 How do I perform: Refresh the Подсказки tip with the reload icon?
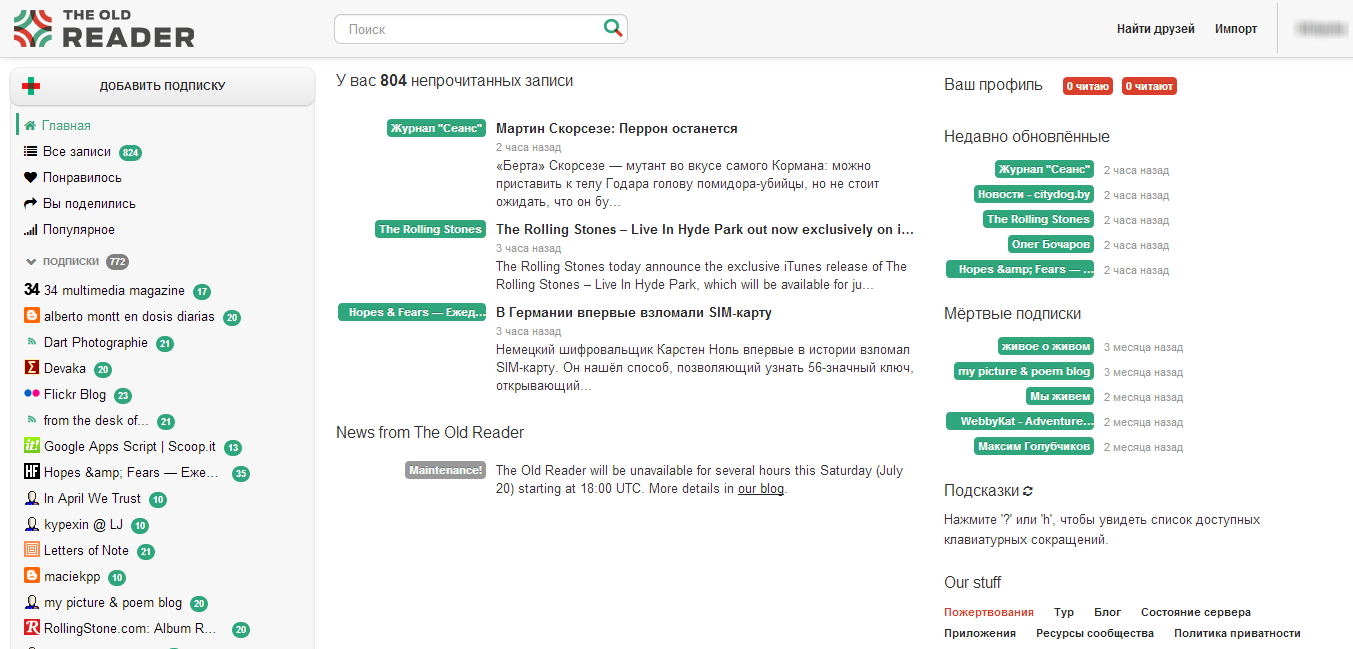pos(1028,491)
